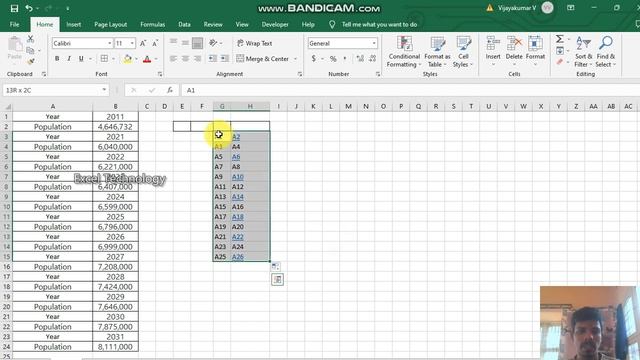Open Find & Select button
The image size is (640, 360).
[606, 52]
